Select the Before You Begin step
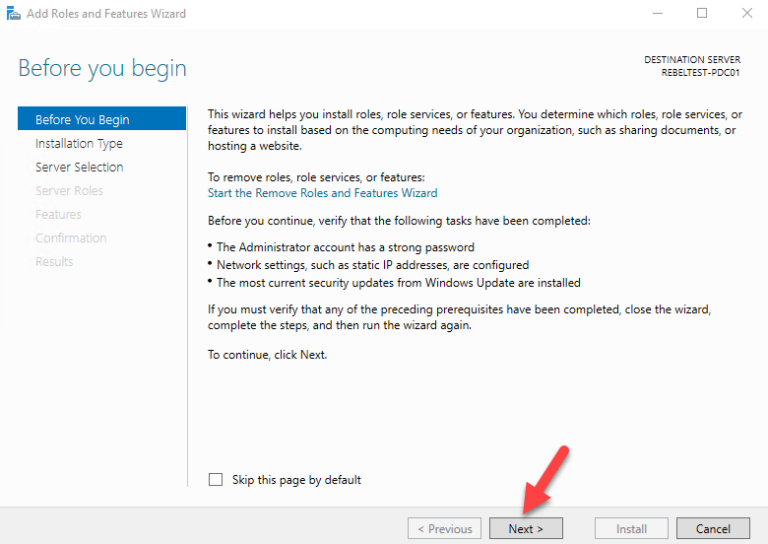The width and height of the screenshot is (768, 544). 82,120
